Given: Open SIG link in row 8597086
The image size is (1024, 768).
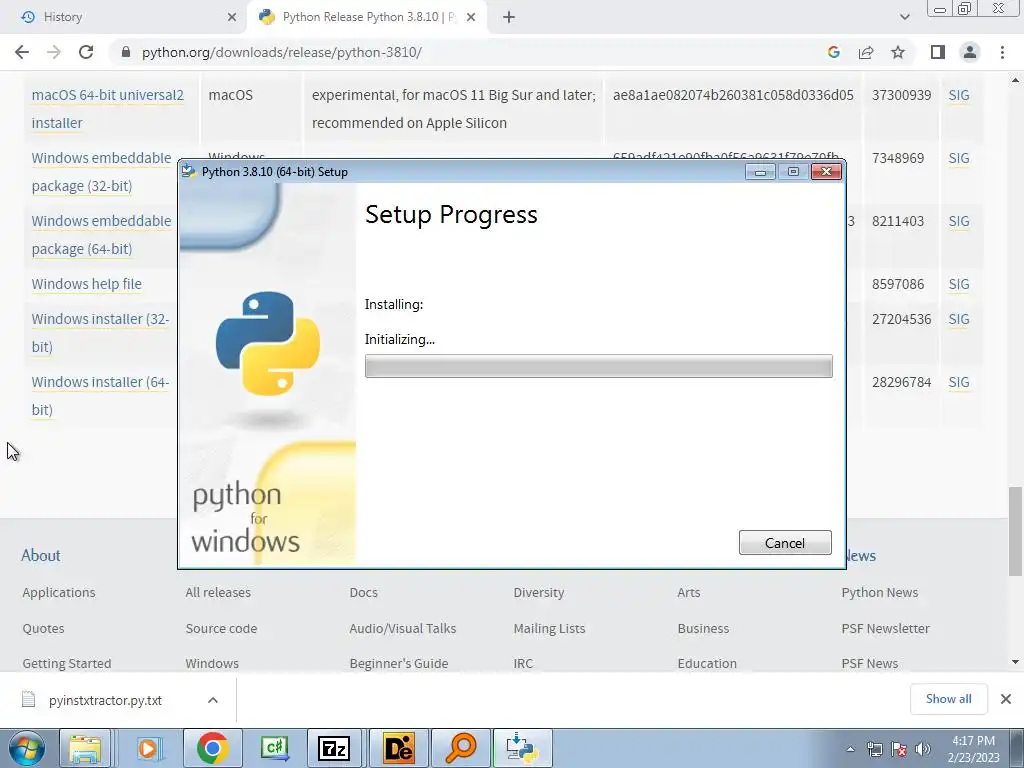Looking at the screenshot, I should coord(959,285).
